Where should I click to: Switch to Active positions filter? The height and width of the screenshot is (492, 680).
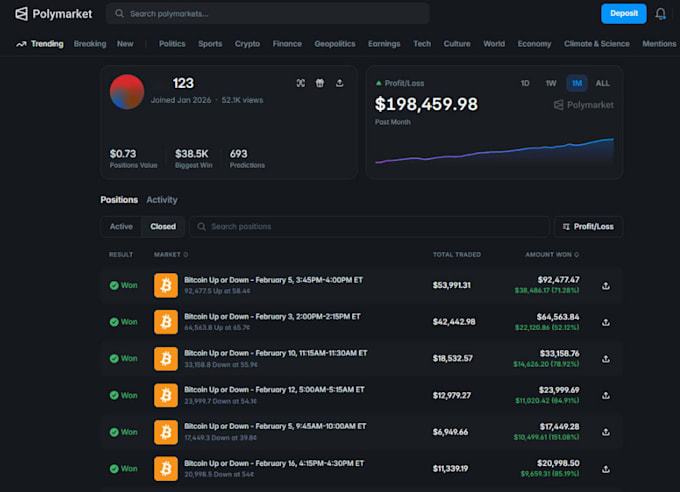[x=121, y=226]
